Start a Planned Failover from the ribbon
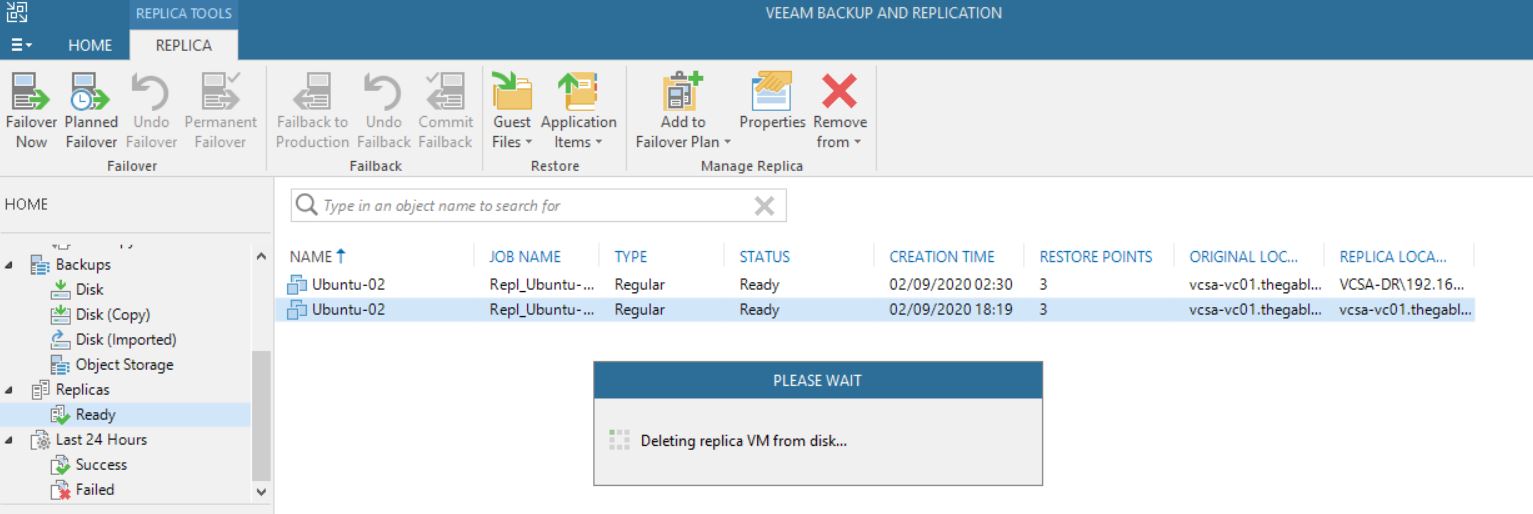Image resolution: width=1533 pixels, height=514 pixels. [91, 110]
